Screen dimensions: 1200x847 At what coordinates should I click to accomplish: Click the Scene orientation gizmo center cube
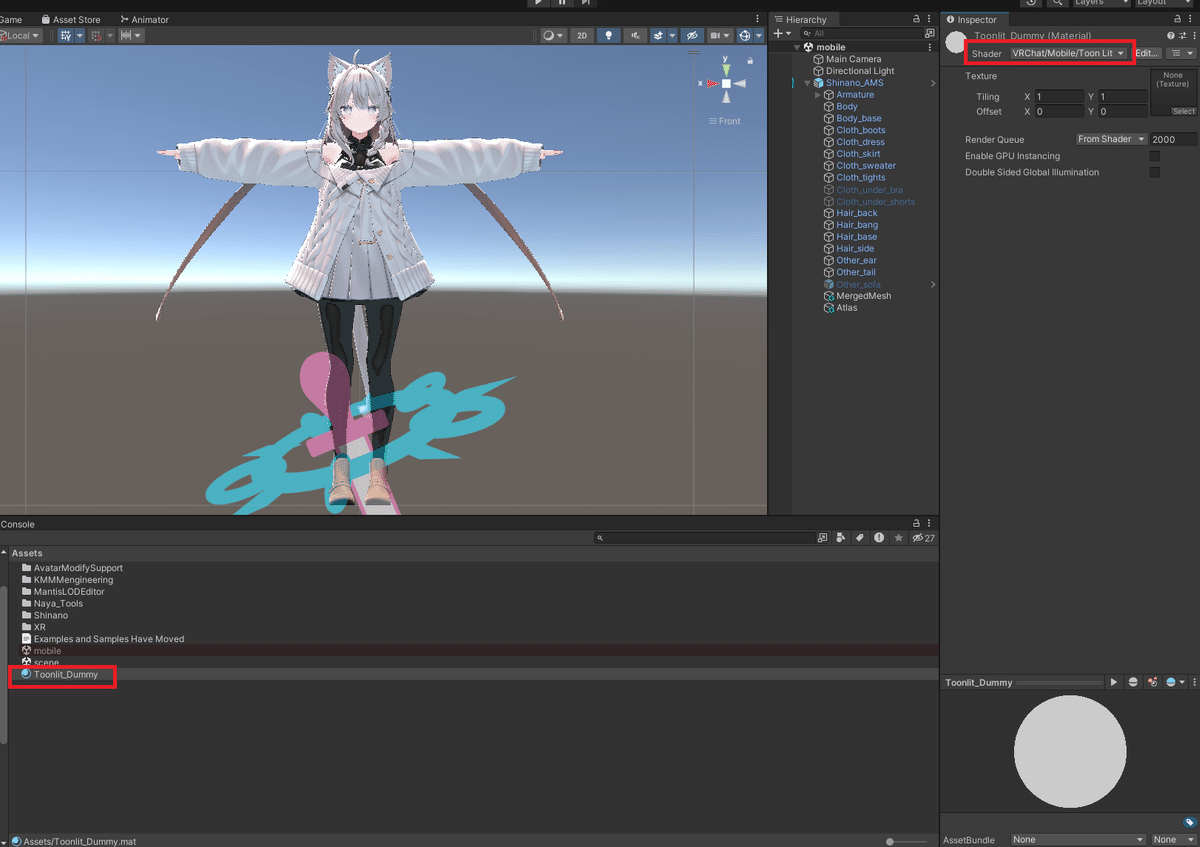[x=726, y=83]
